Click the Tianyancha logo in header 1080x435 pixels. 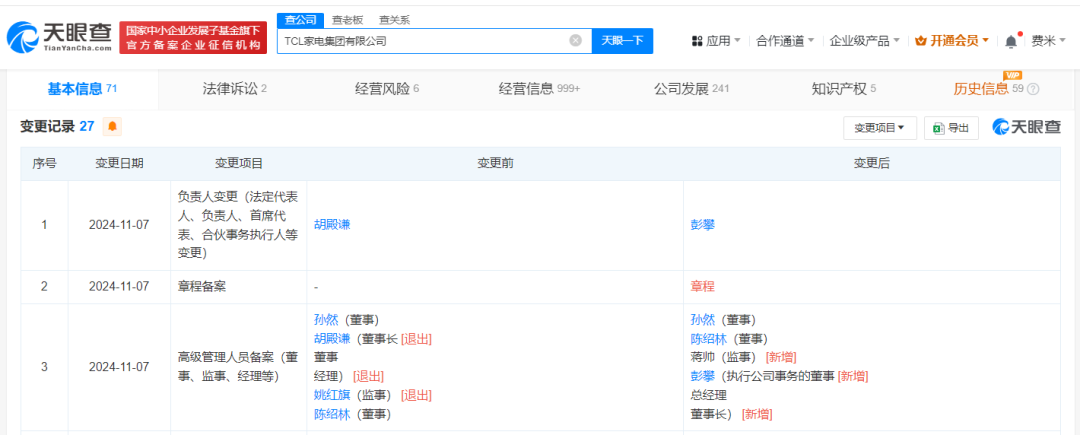pos(59,36)
